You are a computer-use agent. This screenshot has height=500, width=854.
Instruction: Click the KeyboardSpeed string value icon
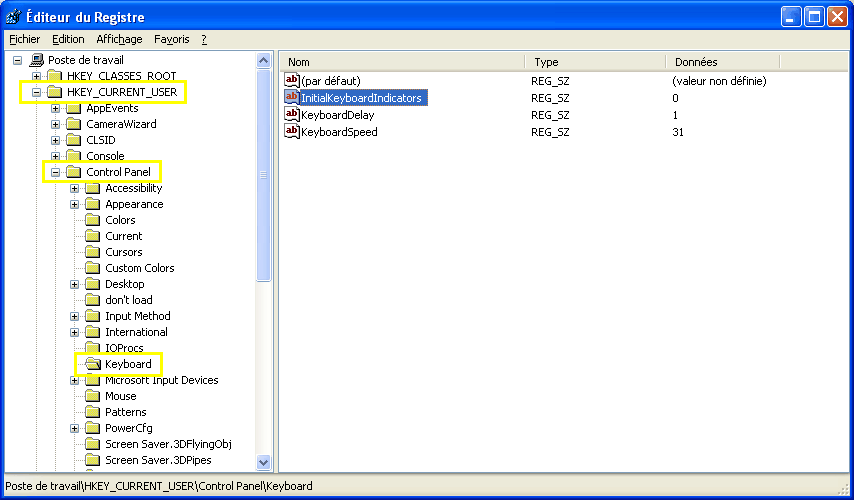point(292,131)
